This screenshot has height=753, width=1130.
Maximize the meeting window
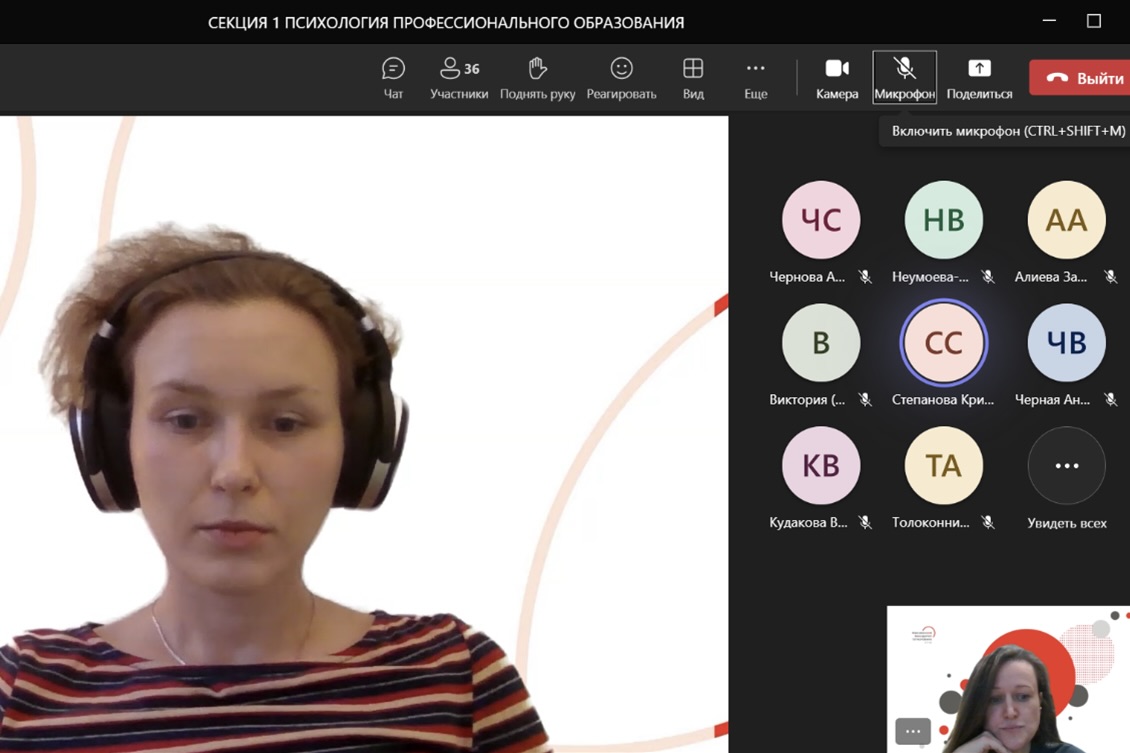[1094, 21]
